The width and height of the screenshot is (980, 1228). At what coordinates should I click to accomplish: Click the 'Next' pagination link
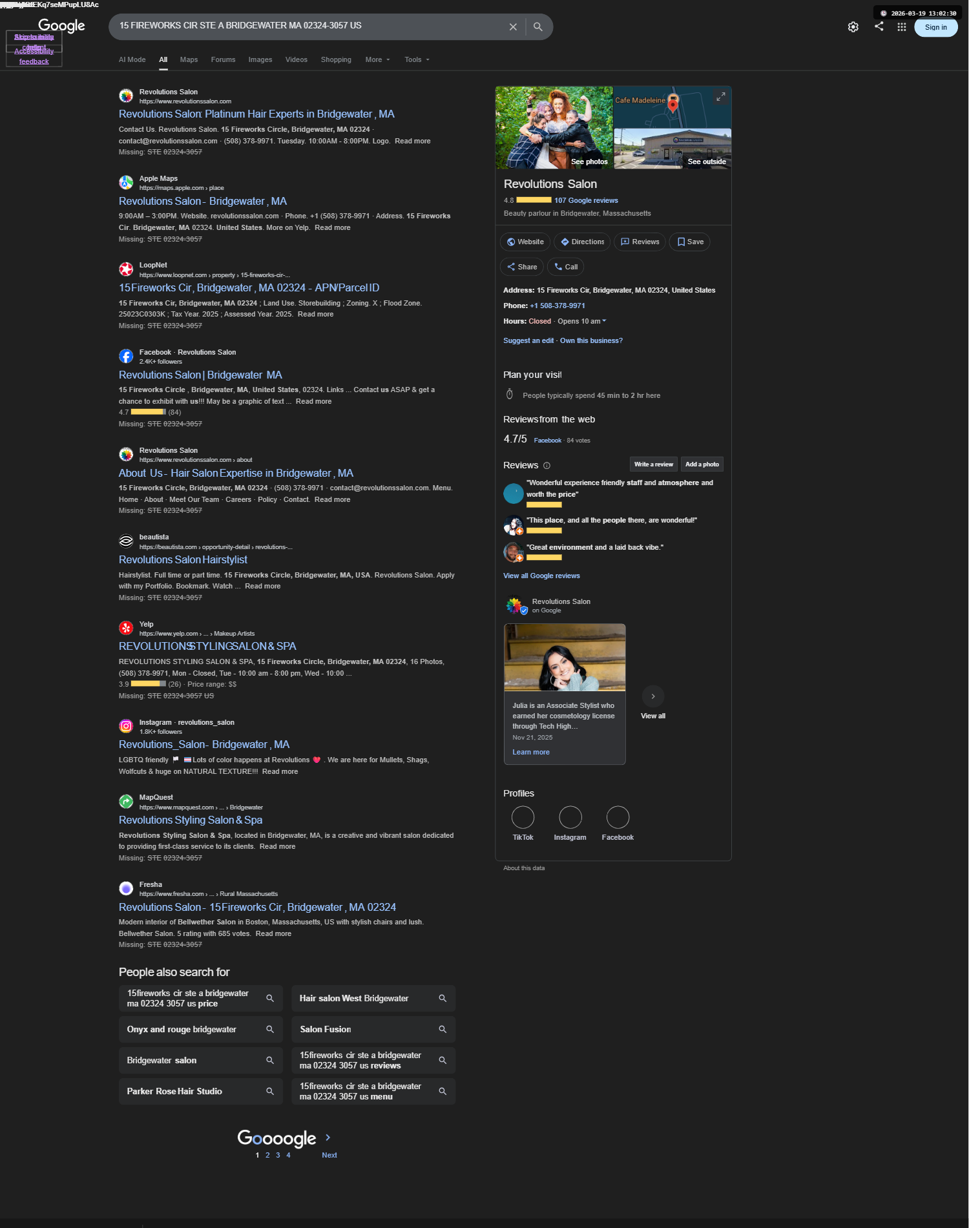329,1156
